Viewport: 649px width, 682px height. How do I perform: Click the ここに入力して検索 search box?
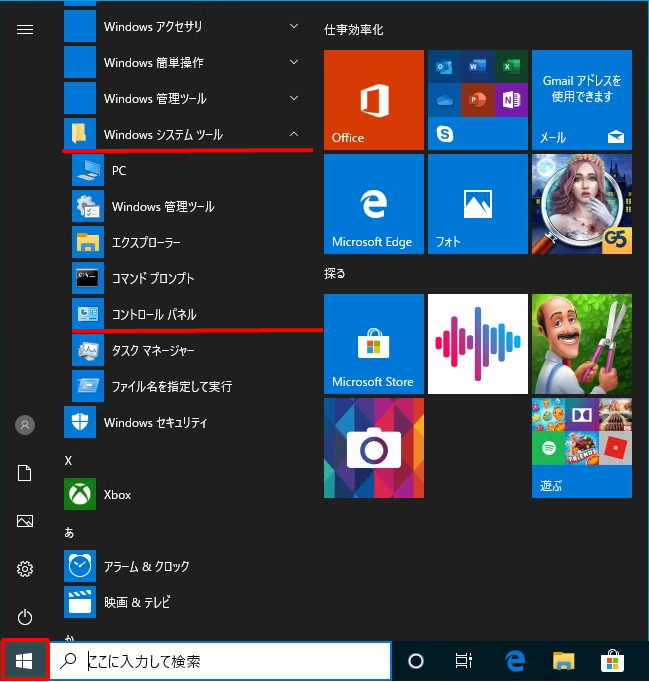click(x=221, y=661)
